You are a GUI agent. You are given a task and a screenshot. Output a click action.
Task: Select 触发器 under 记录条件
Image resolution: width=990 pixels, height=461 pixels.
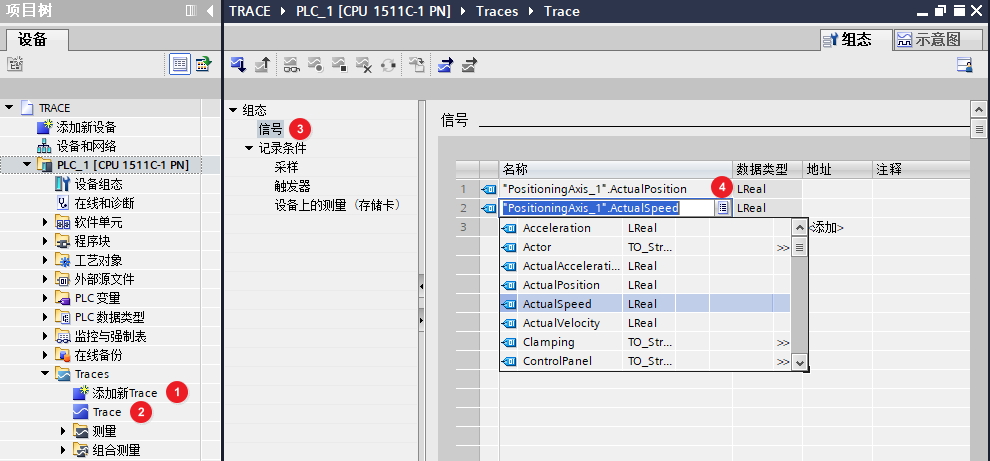(292, 186)
